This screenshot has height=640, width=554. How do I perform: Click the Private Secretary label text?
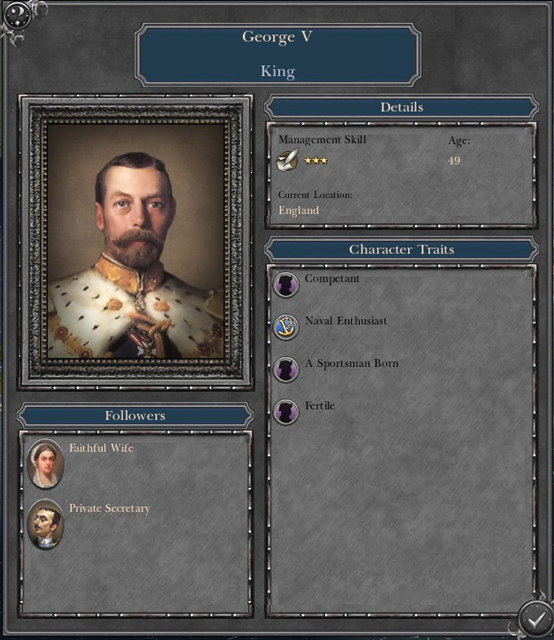pos(109,509)
